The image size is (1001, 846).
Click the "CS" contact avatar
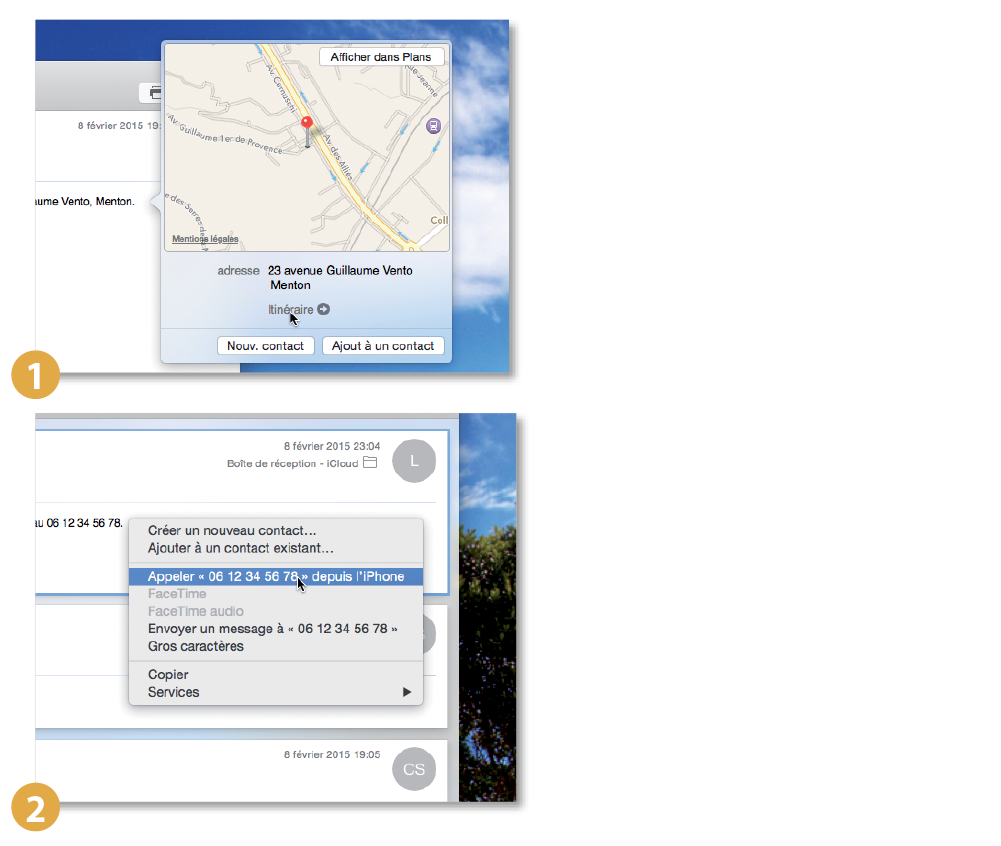tap(414, 769)
